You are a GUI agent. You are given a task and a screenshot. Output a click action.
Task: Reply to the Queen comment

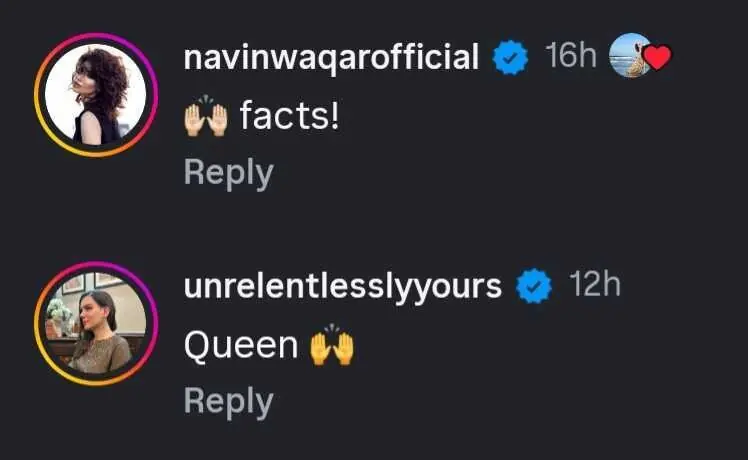tap(228, 401)
